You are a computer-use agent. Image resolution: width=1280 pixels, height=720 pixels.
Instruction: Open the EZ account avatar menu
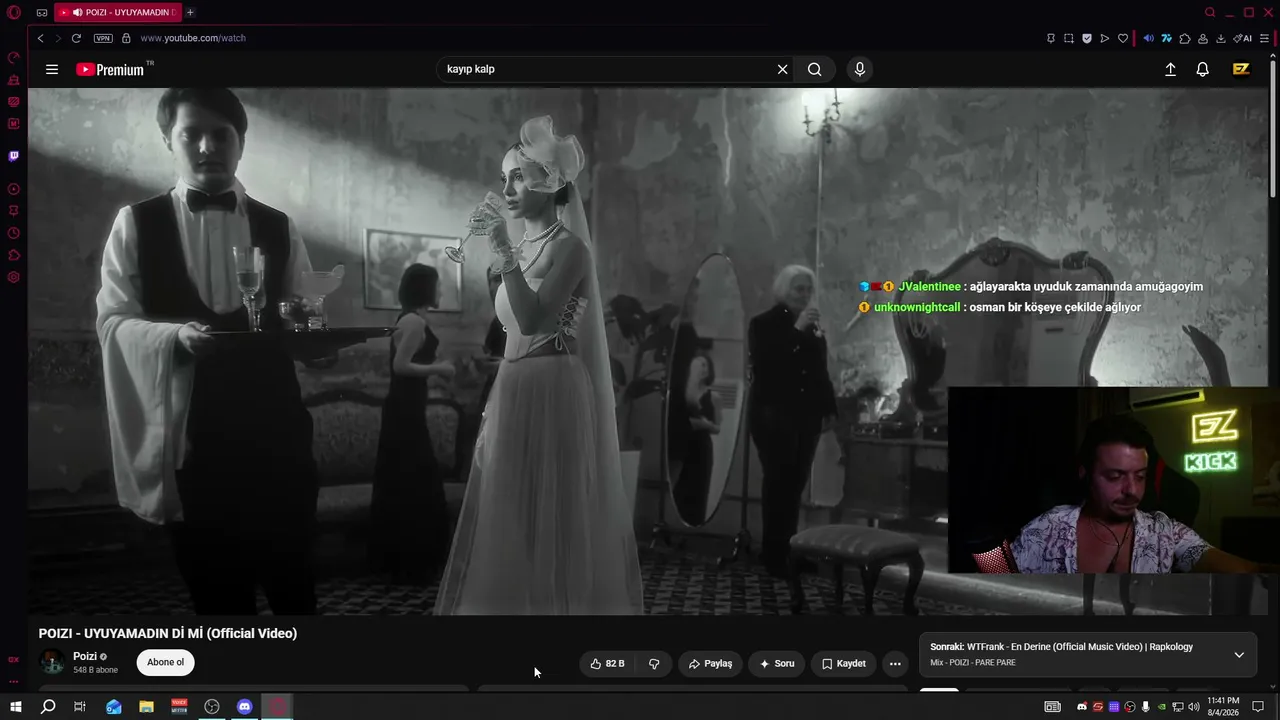coord(1241,69)
